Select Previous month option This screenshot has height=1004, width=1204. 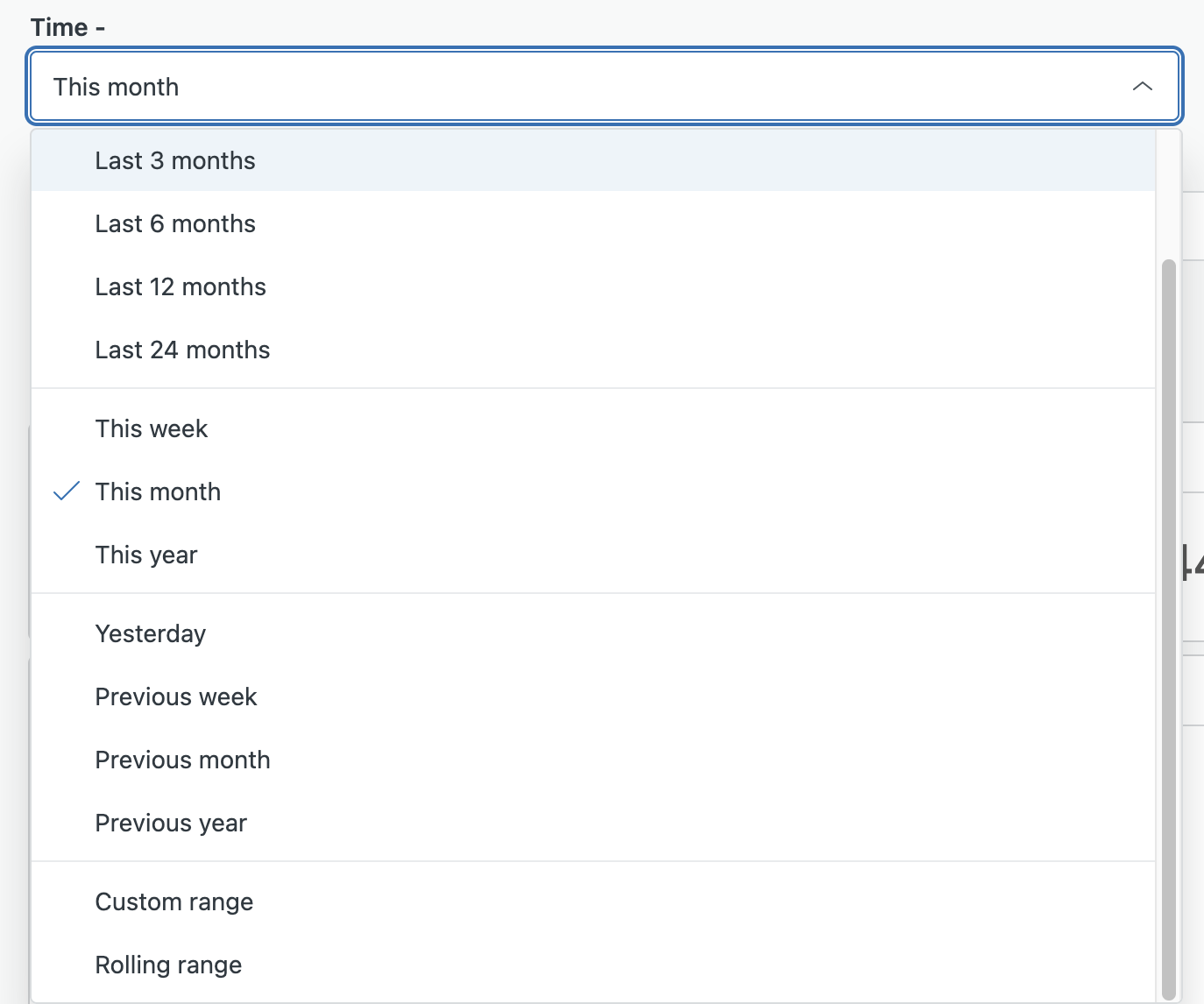click(x=182, y=760)
